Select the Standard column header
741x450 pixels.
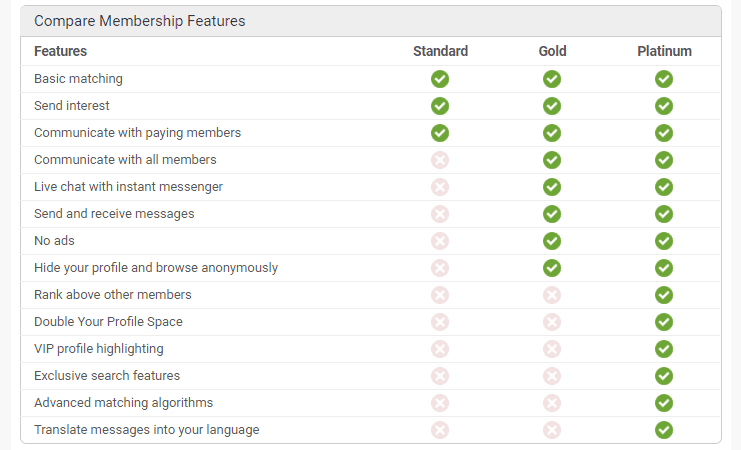[440, 51]
